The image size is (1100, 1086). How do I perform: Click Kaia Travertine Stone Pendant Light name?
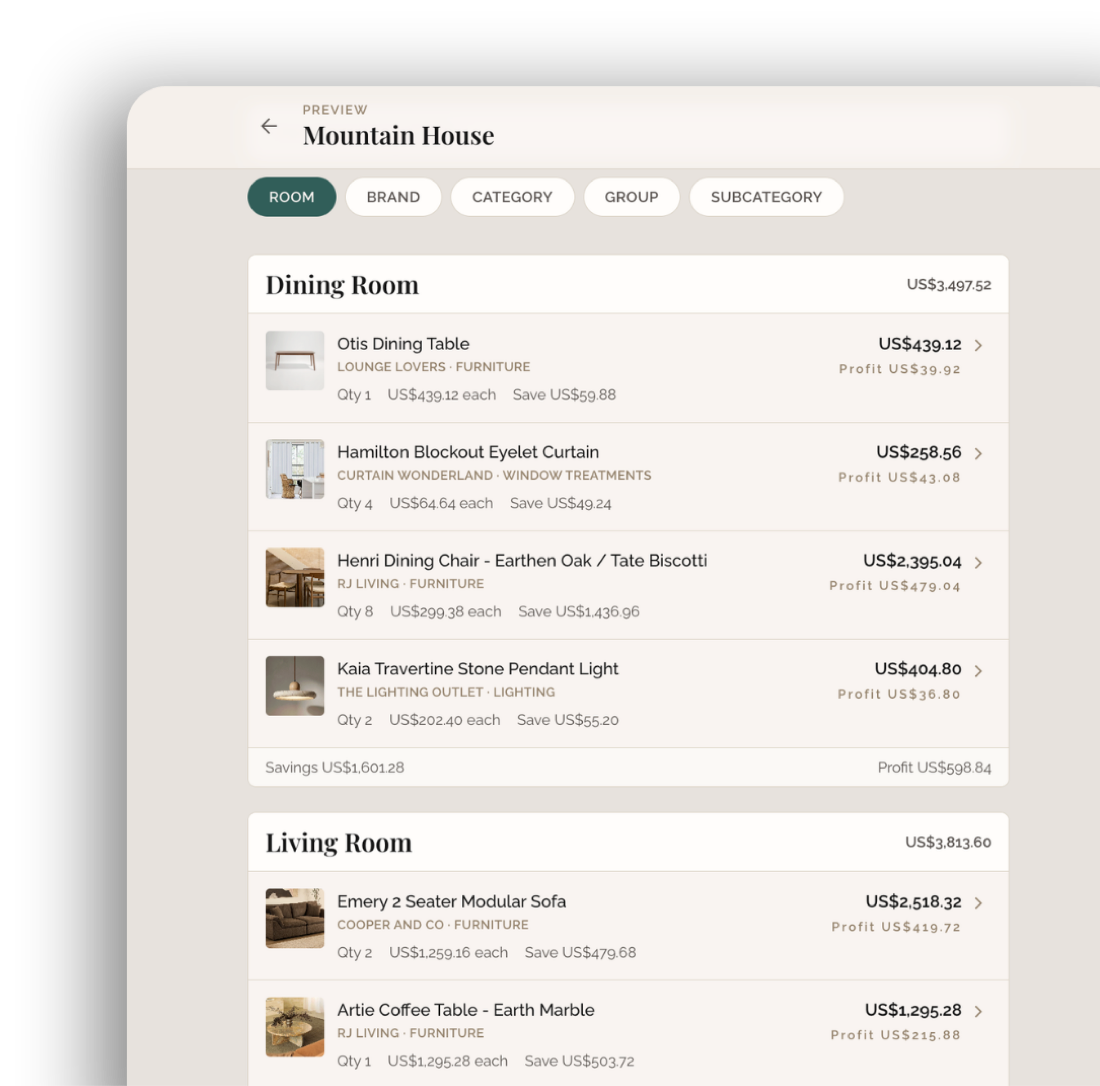pyautogui.click(x=478, y=669)
